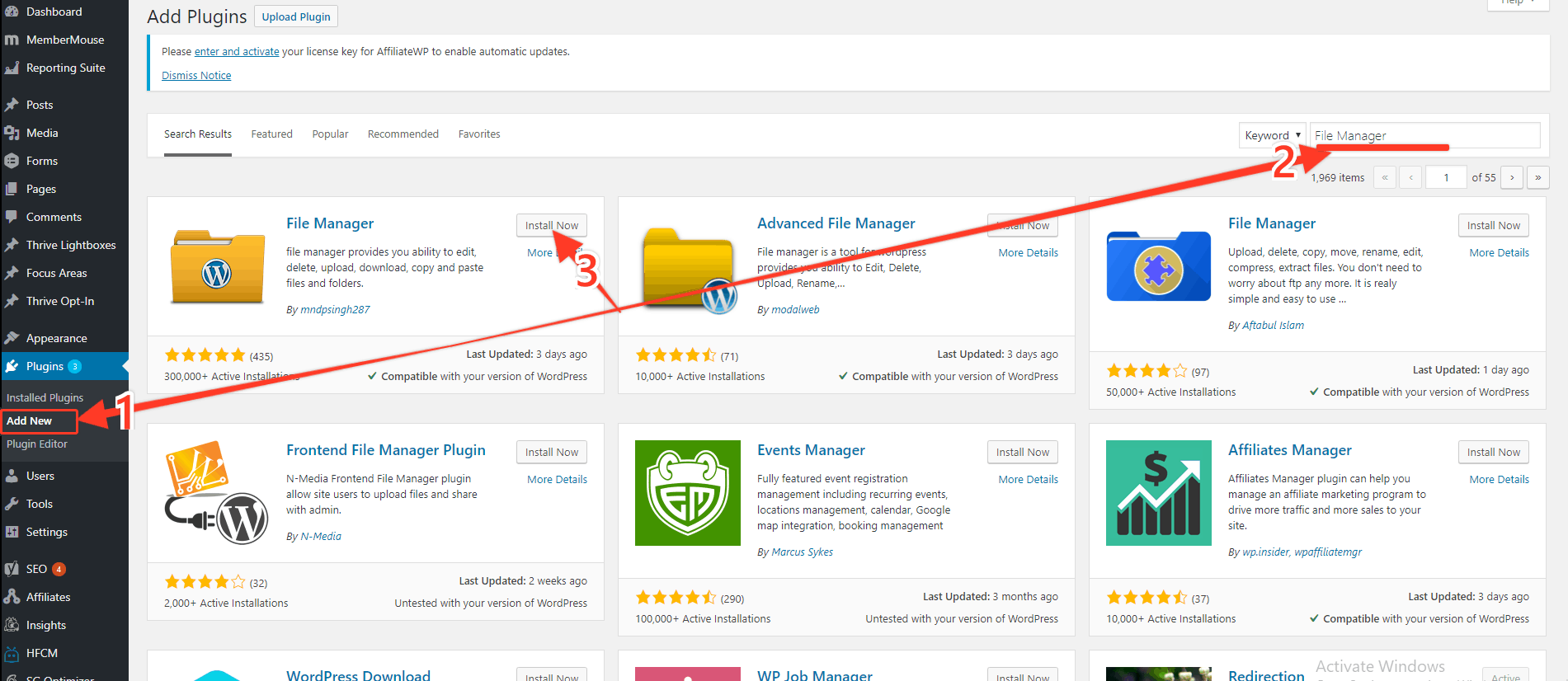
Task: Click the Appearance brush icon
Action: (12, 338)
